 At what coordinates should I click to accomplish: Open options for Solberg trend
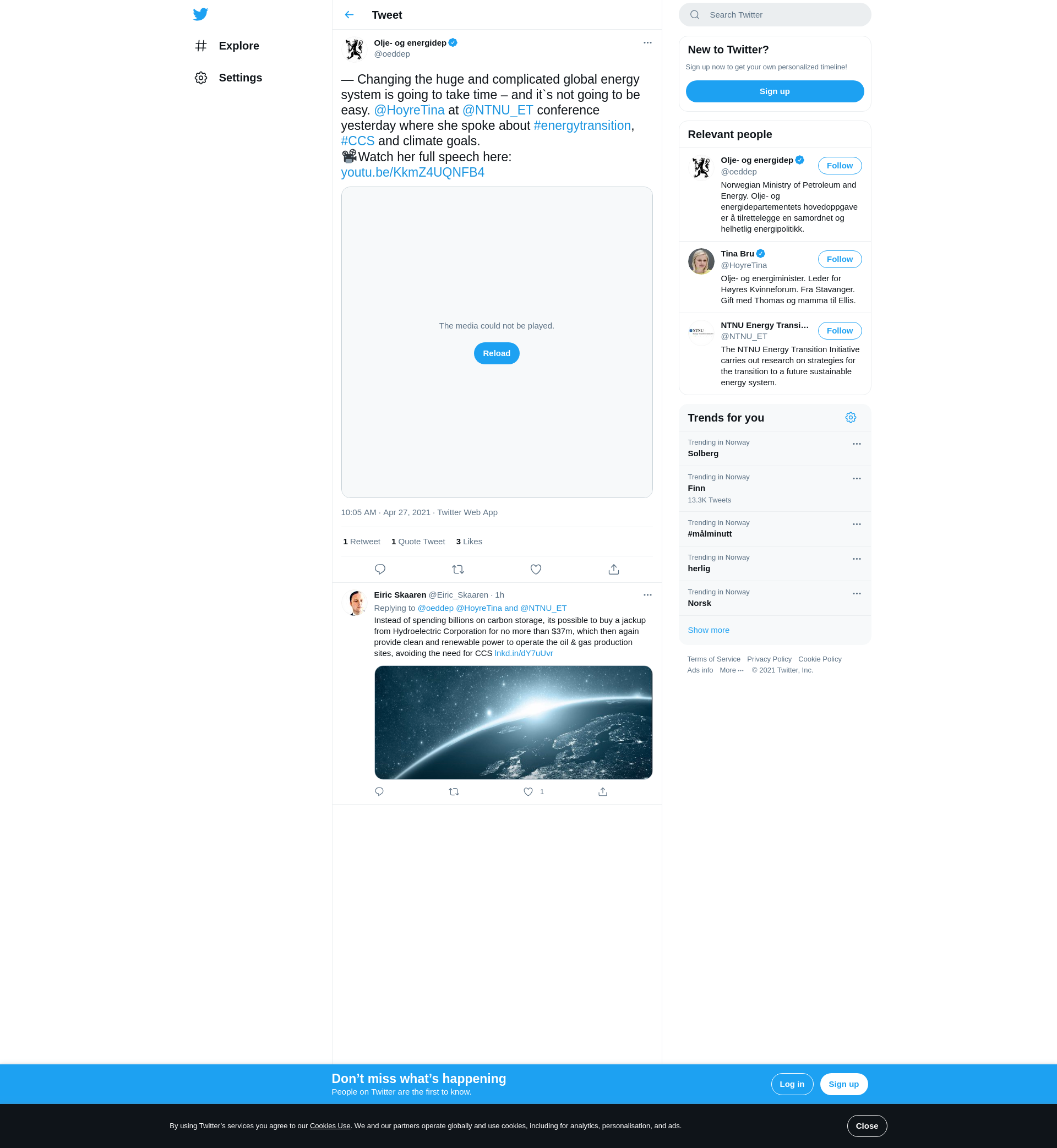(x=856, y=444)
